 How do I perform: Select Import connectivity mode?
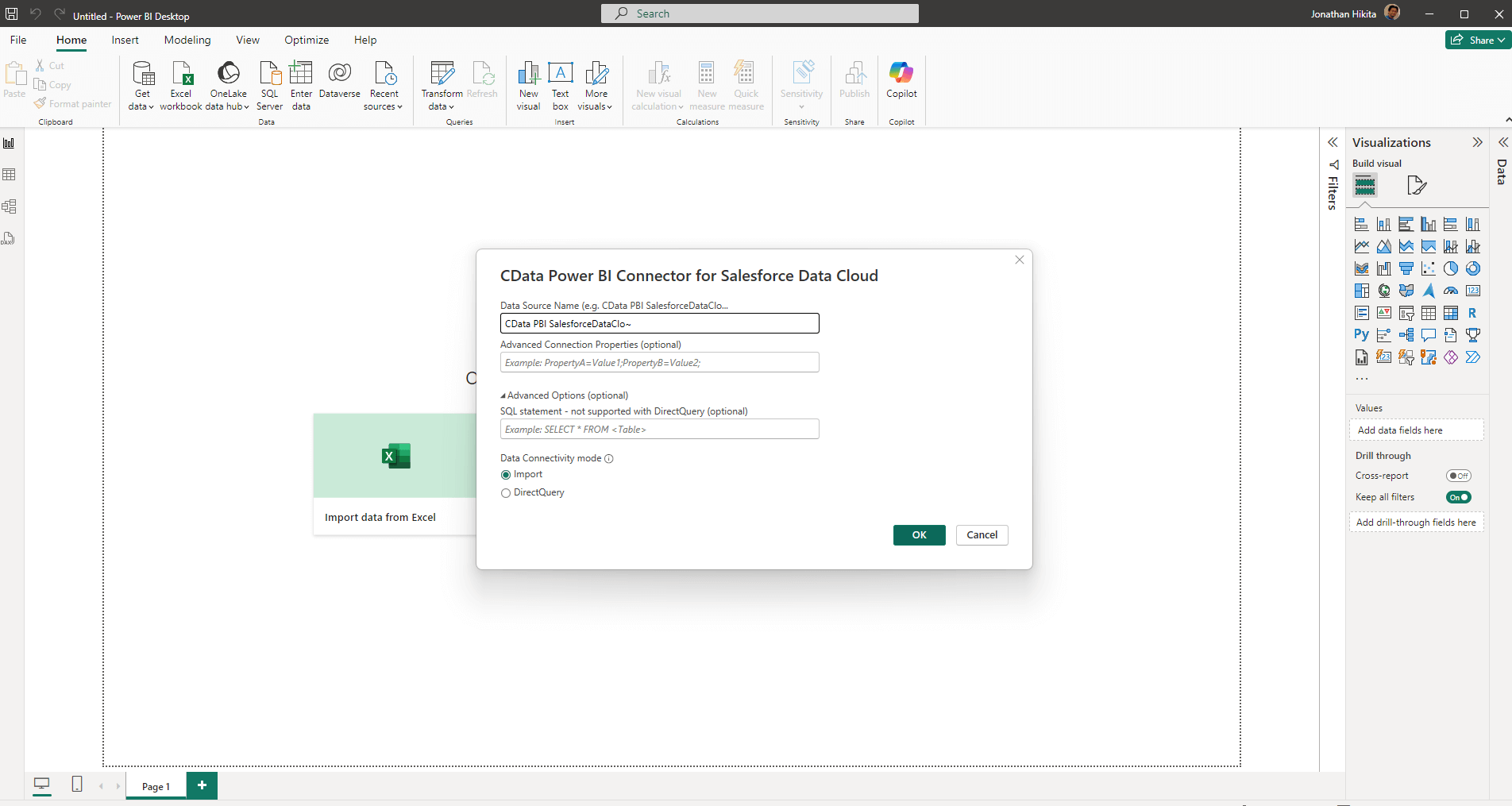pos(506,475)
